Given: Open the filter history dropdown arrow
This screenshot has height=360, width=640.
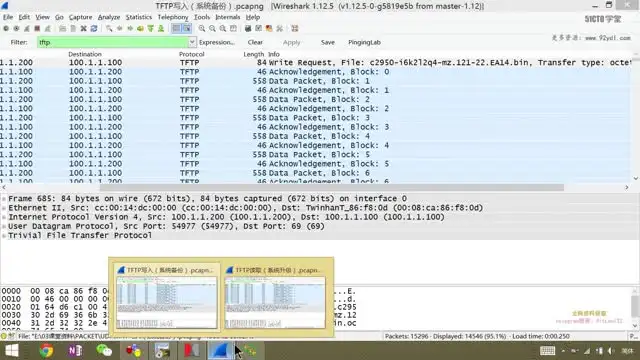Looking at the screenshot, I should click(192, 42).
